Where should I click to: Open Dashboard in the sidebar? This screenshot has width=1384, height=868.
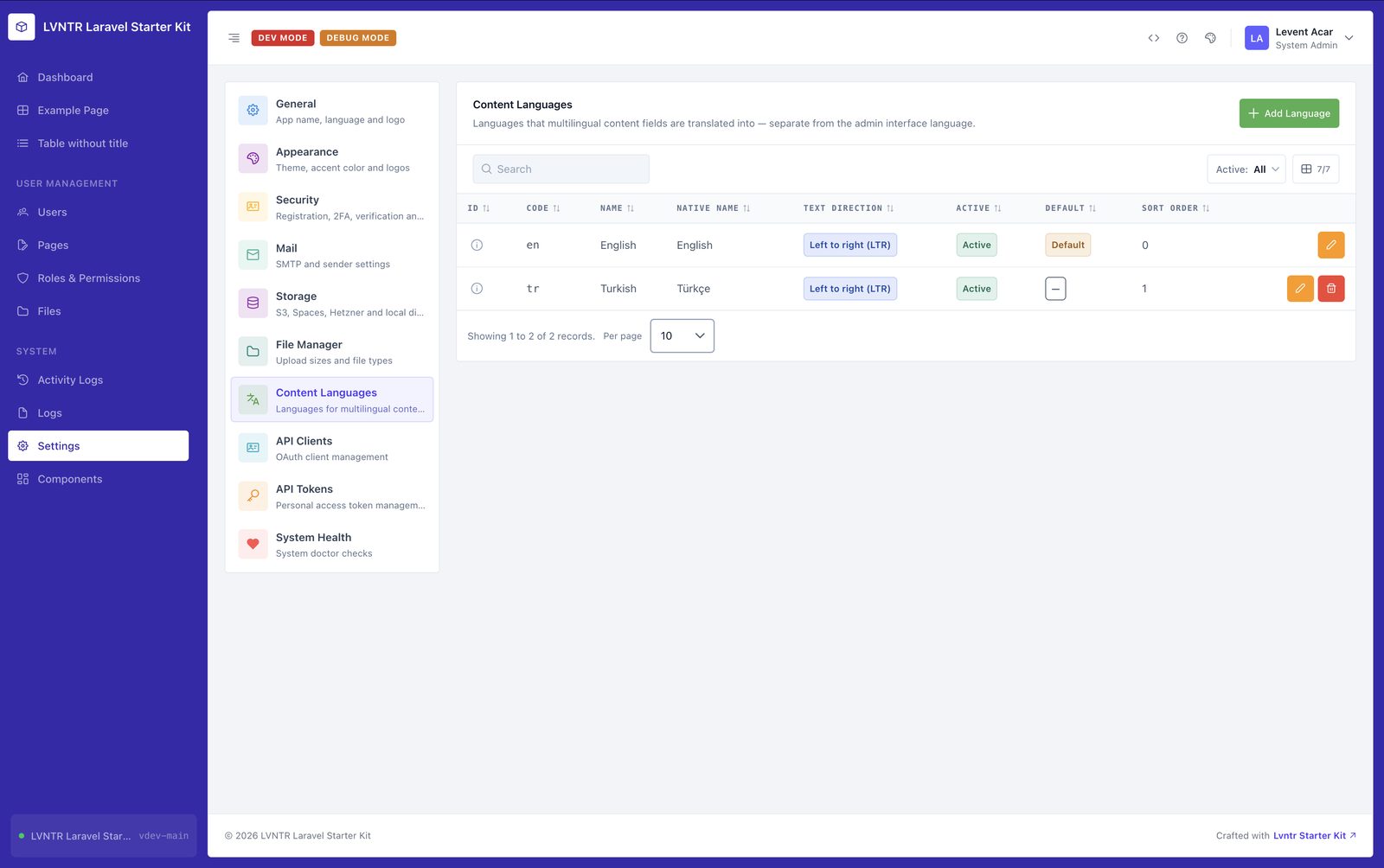[99, 78]
